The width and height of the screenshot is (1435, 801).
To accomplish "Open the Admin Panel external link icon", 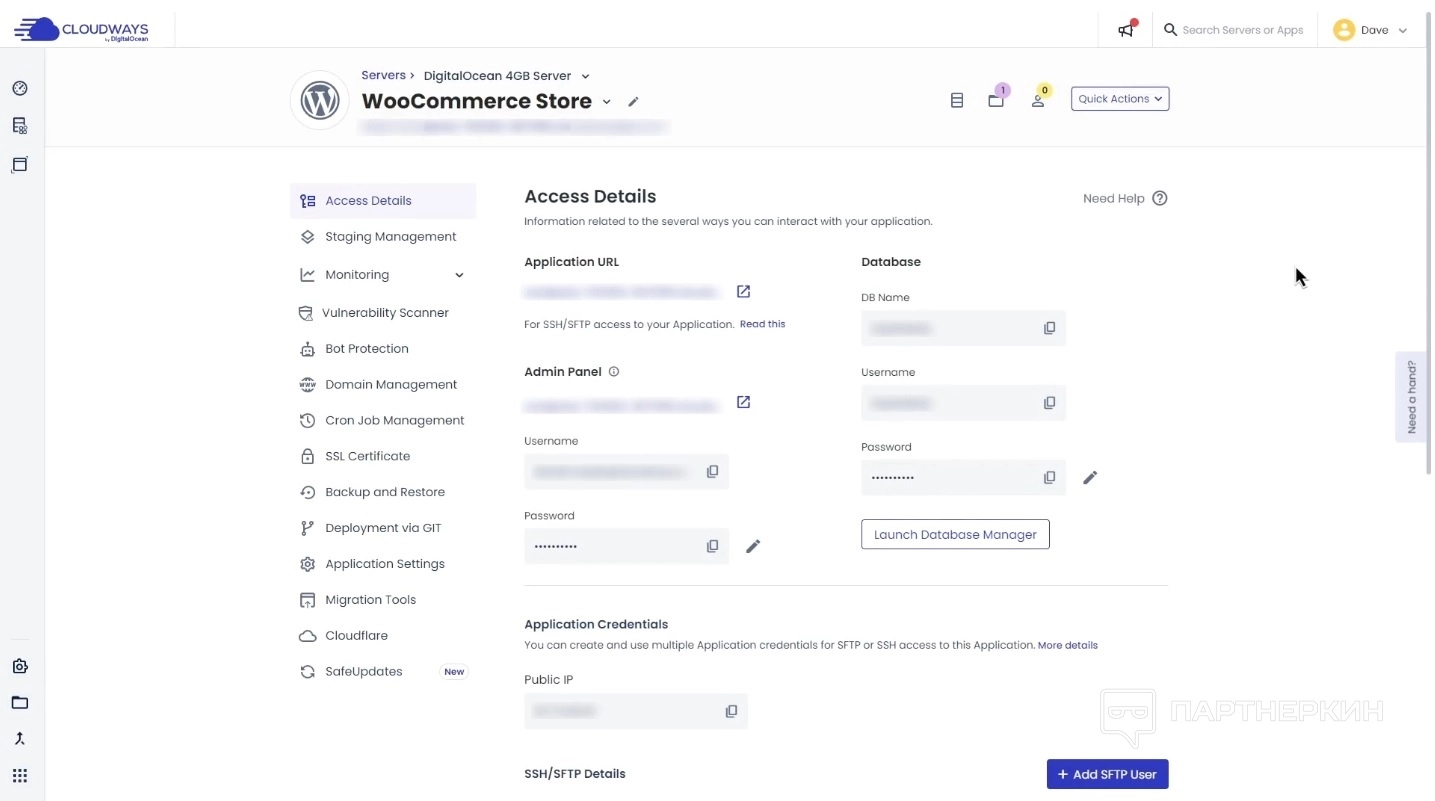I will [x=743, y=402].
